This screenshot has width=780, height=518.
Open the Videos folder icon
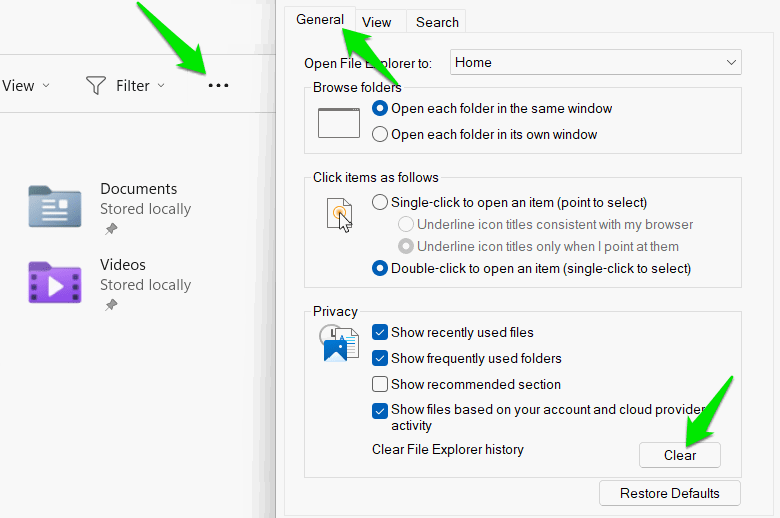pyautogui.click(x=55, y=283)
